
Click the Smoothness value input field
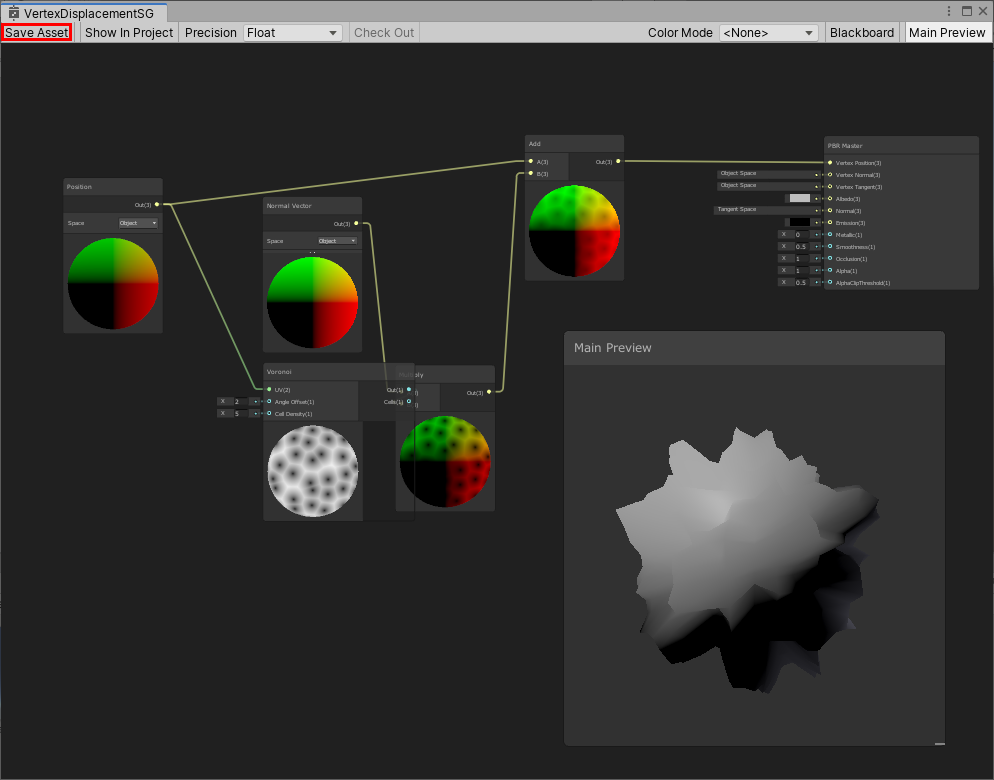(800, 246)
